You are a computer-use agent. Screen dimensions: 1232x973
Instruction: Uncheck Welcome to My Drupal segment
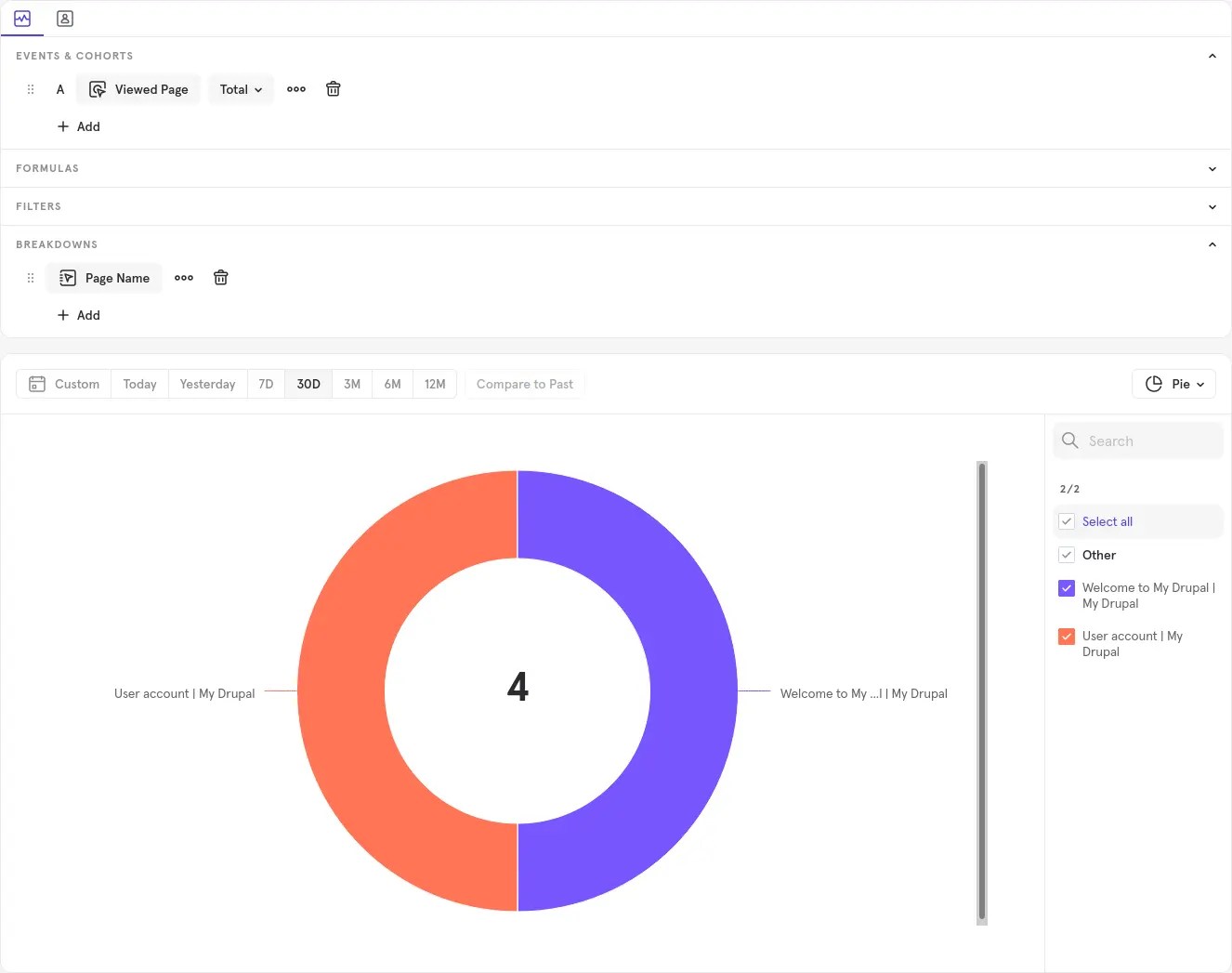[x=1067, y=588]
